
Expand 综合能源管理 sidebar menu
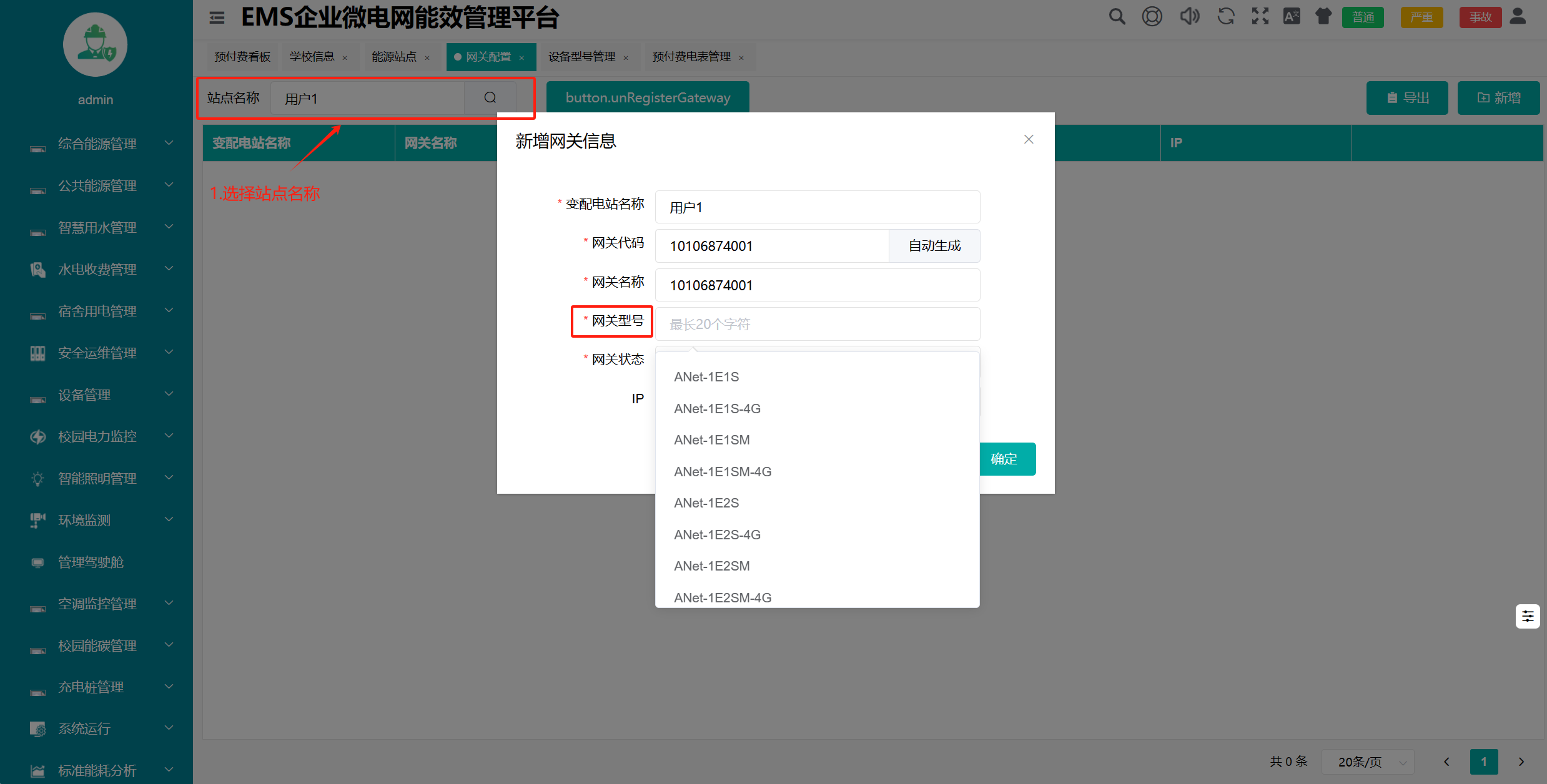click(x=97, y=144)
